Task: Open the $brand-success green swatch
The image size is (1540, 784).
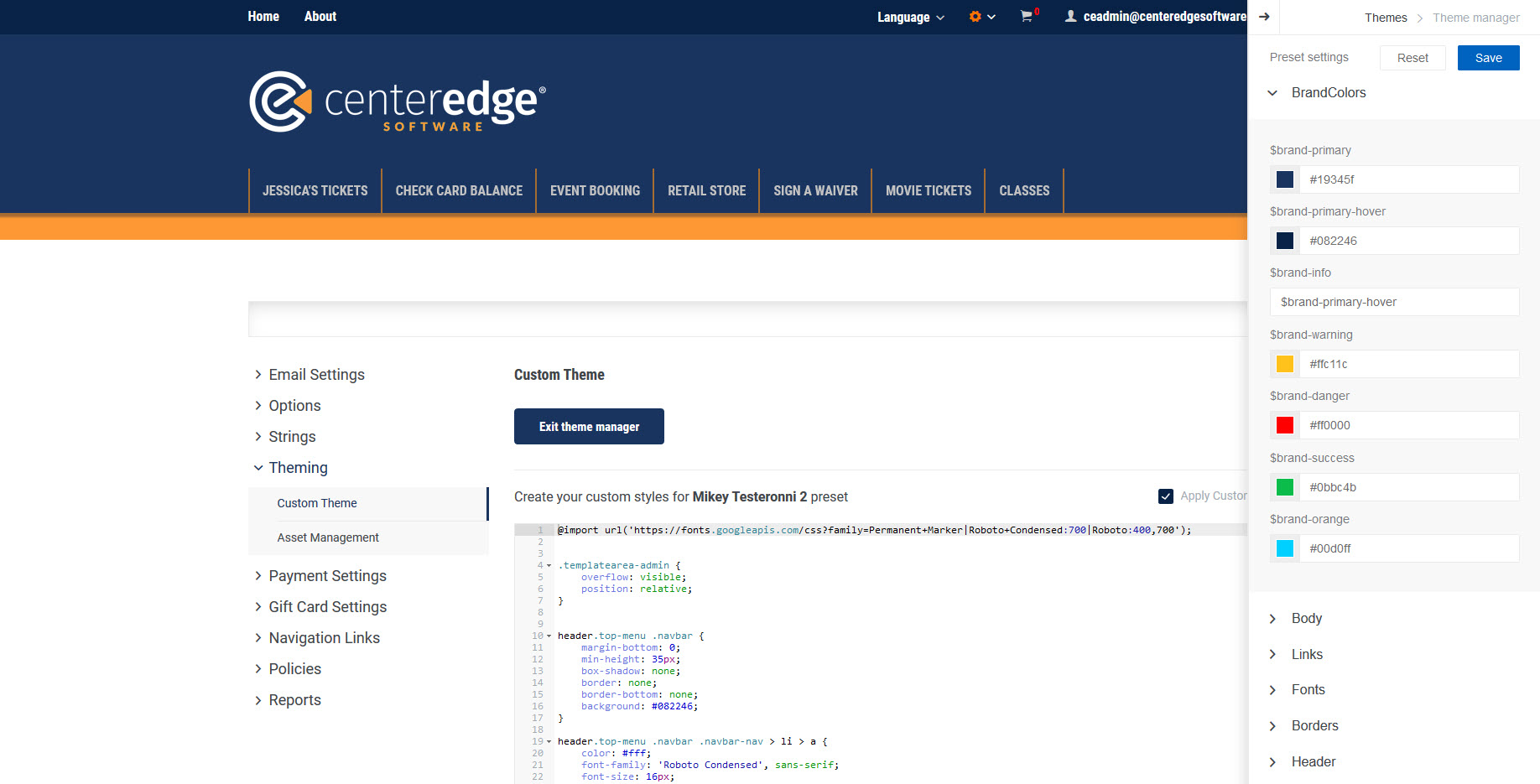Action: [x=1284, y=487]
